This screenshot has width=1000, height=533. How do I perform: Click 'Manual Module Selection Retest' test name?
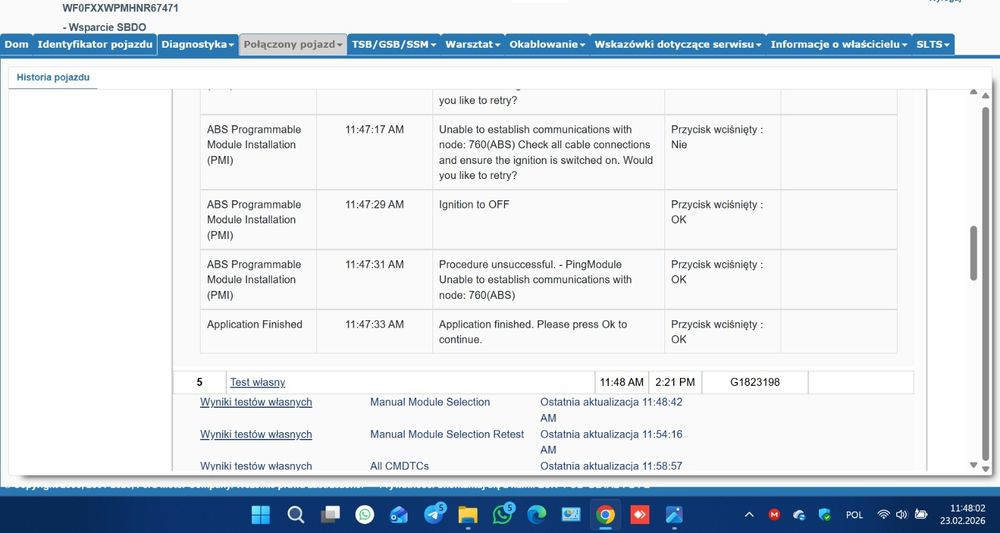[447, 434]
